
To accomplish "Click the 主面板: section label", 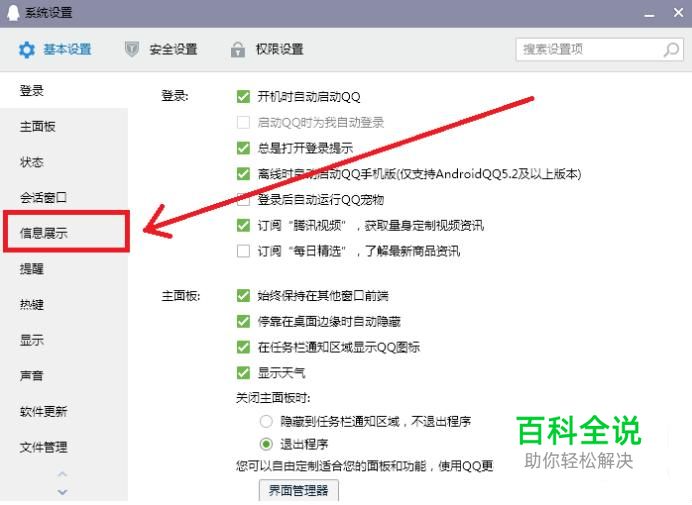I will click(181, 295).
